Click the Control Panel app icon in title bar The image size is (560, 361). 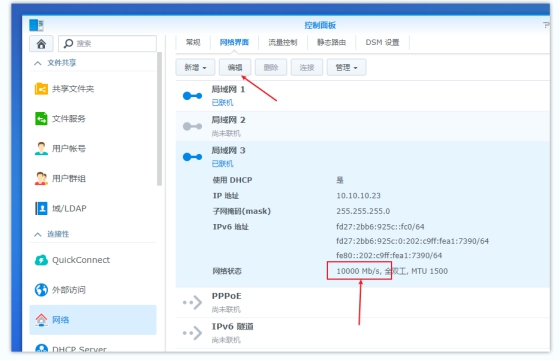coord(36,25)
